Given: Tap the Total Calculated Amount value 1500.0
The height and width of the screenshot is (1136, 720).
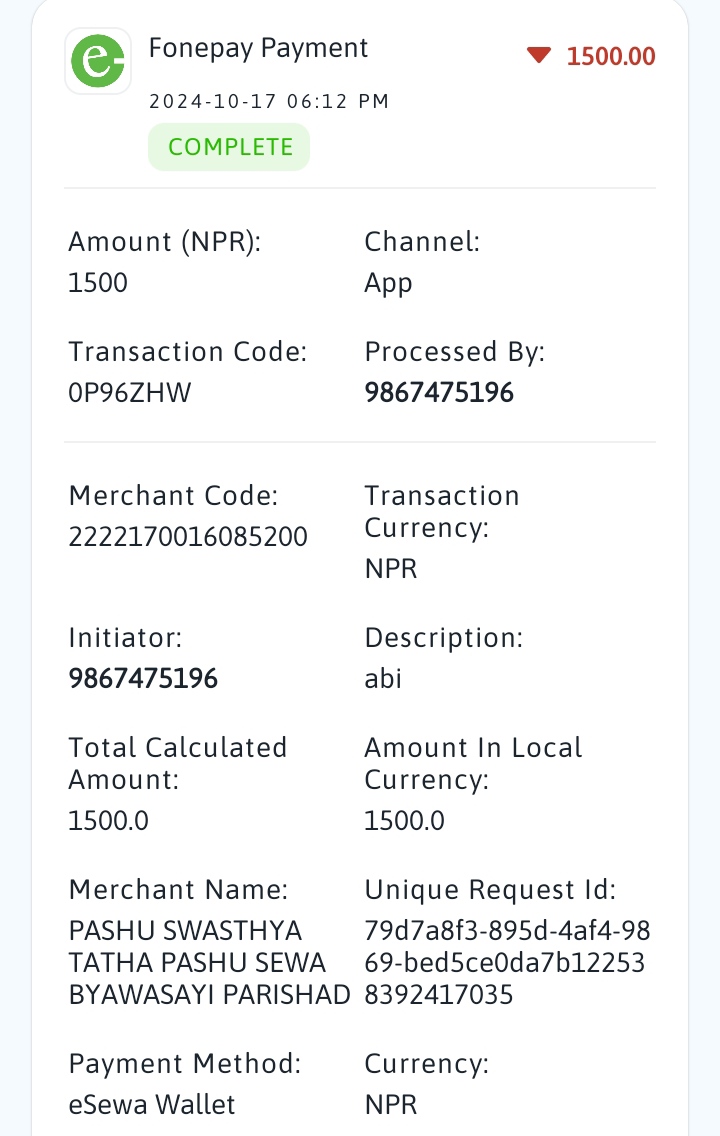Looking at the screenshot, I should click(108, 821).
